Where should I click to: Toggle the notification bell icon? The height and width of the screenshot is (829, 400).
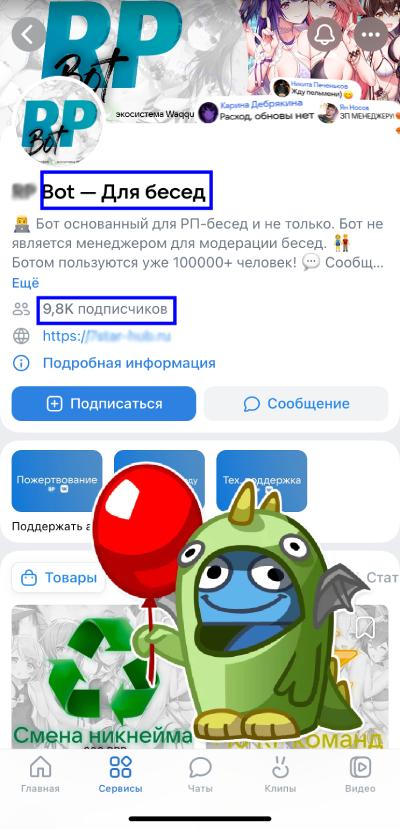coord(325,34)
